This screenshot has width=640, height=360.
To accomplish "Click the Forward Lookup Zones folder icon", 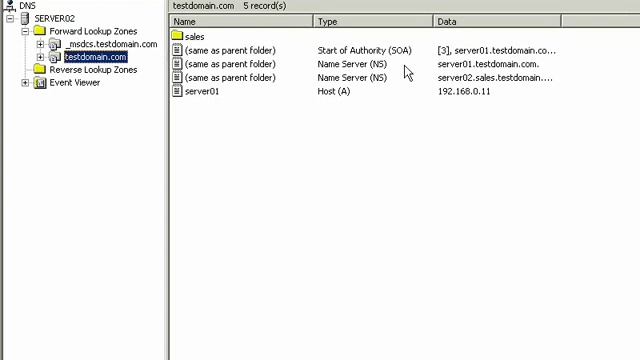I will tap(40, 31).
